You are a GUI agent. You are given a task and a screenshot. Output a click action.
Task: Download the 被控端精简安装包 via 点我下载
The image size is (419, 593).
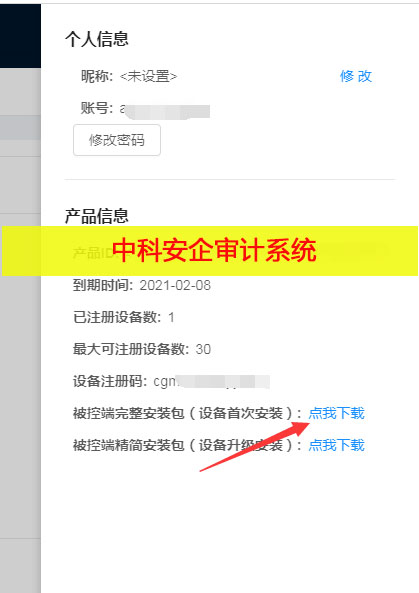(x=336, y=445)
